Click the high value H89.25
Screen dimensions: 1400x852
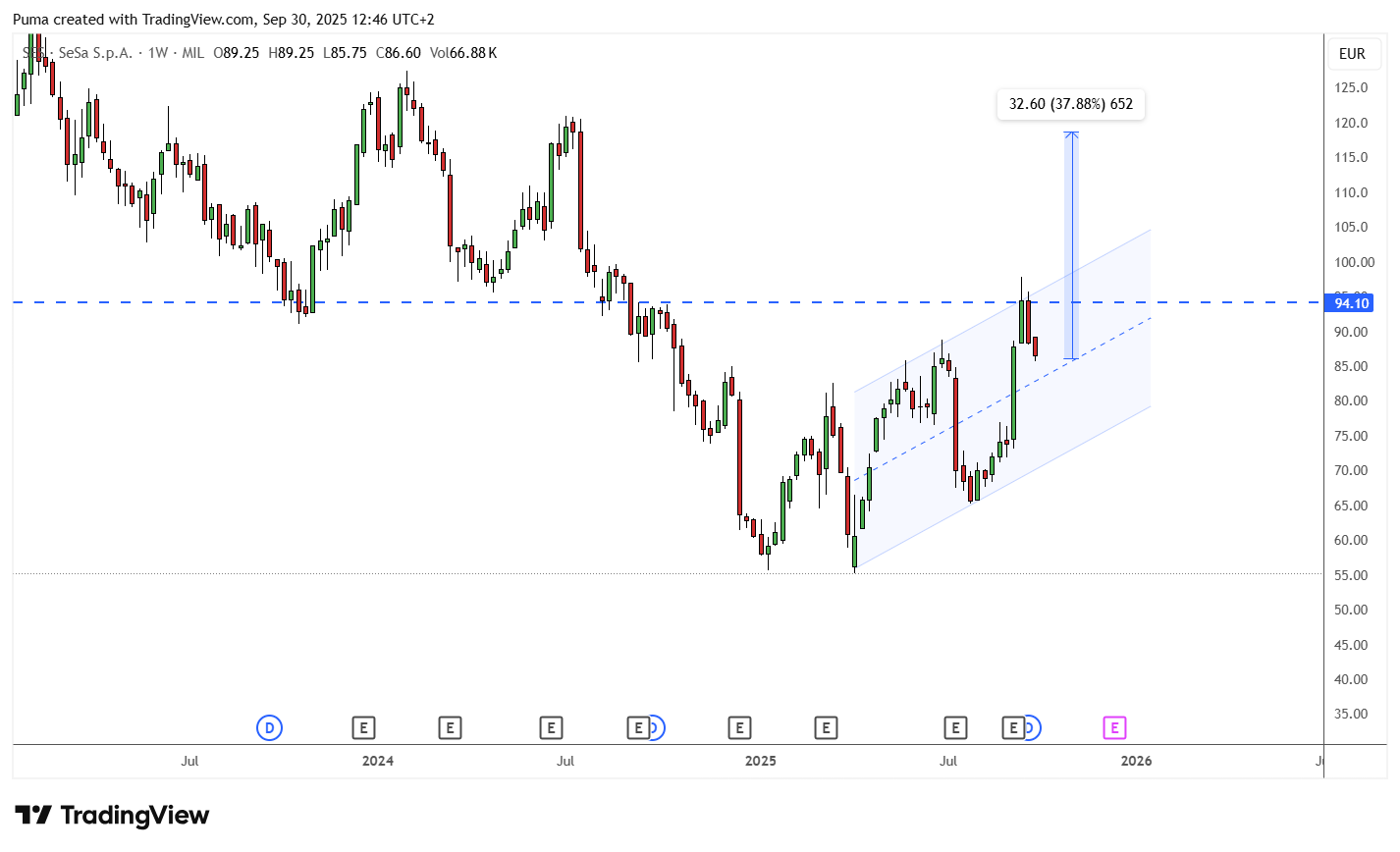point(292,53)
